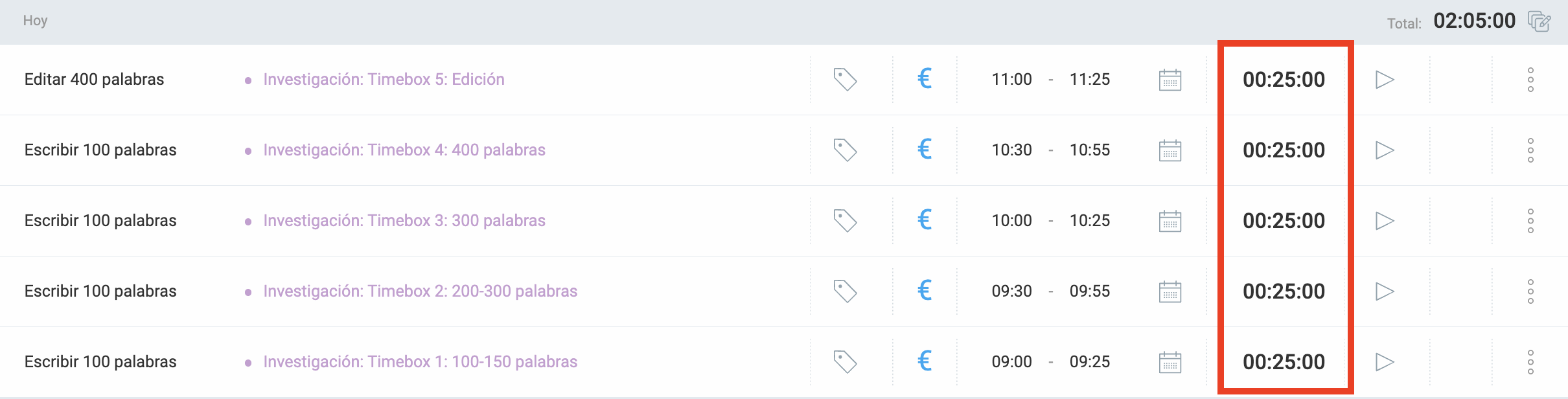Open calendar picker for Timebox 3 entry
Screen dimensions: 1568x399
[x=1170, y=221]
